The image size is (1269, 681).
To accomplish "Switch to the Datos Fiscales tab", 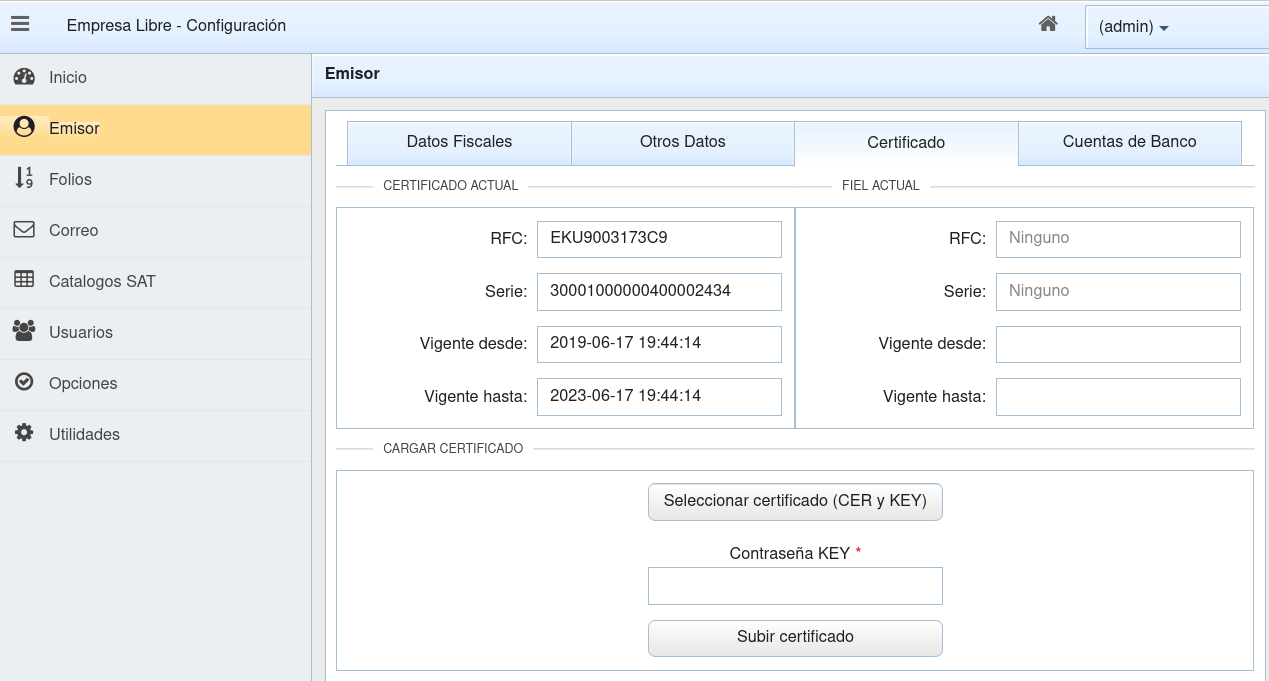I will tap(459, 142).
